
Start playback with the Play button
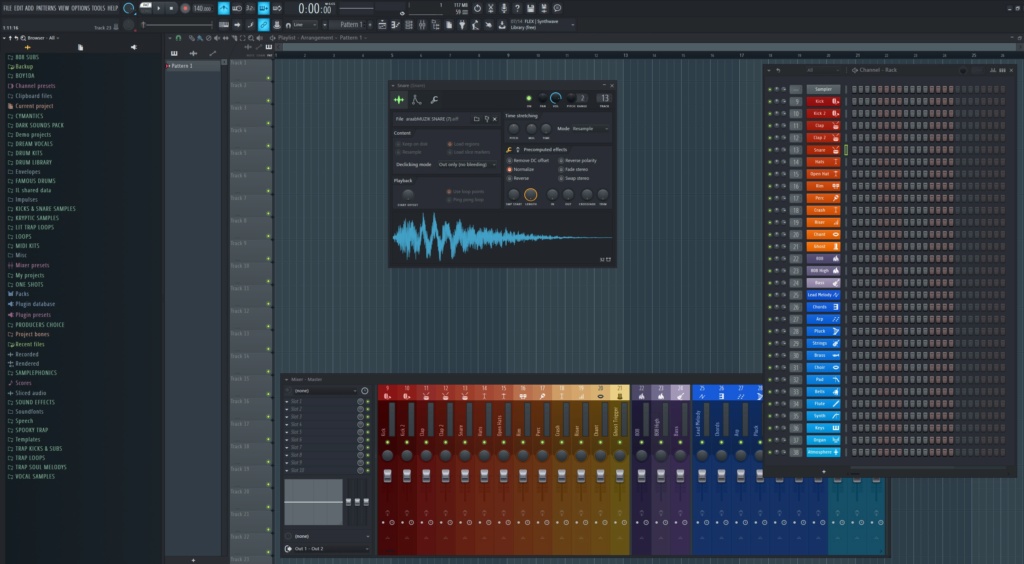(159, 8)
